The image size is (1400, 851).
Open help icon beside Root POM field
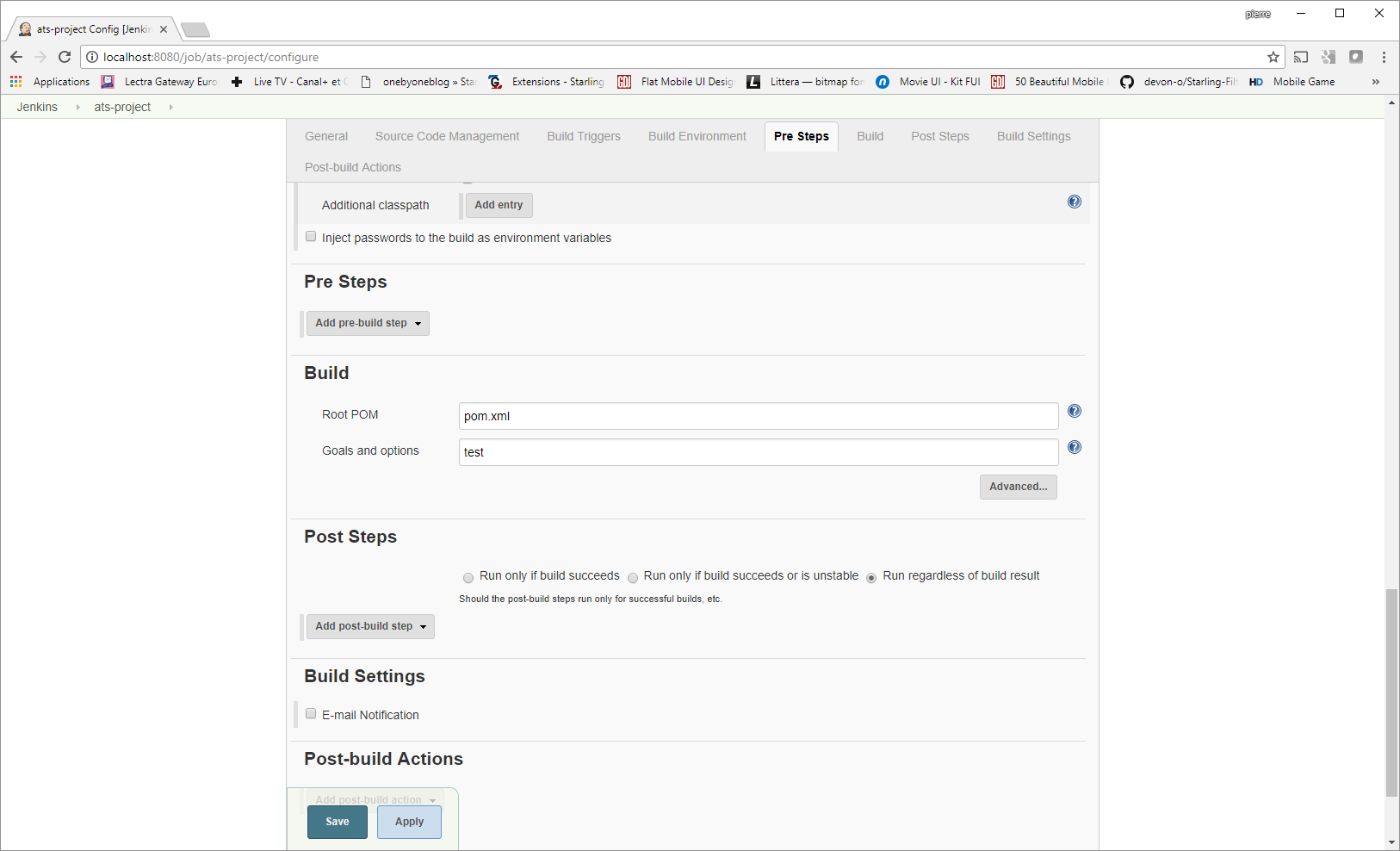click(1075, 411)
